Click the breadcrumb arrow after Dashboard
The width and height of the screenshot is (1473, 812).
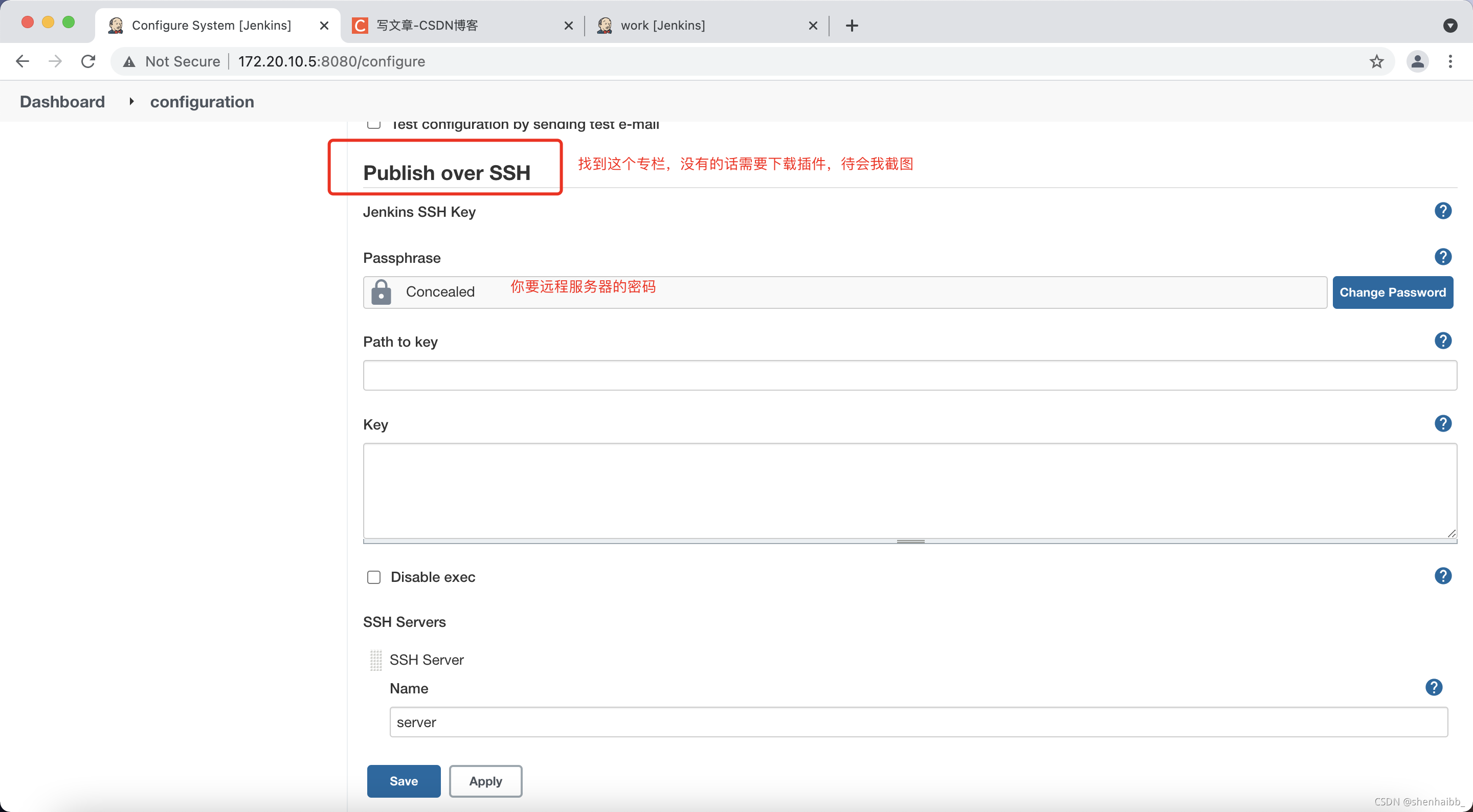tap(131, 101)
